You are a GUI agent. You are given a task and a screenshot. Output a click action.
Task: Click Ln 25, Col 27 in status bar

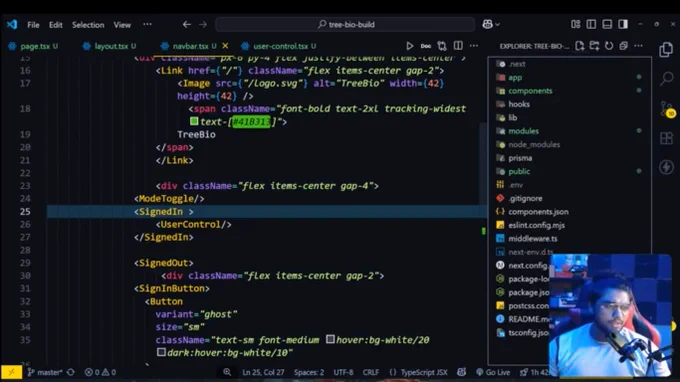(263, 372)
